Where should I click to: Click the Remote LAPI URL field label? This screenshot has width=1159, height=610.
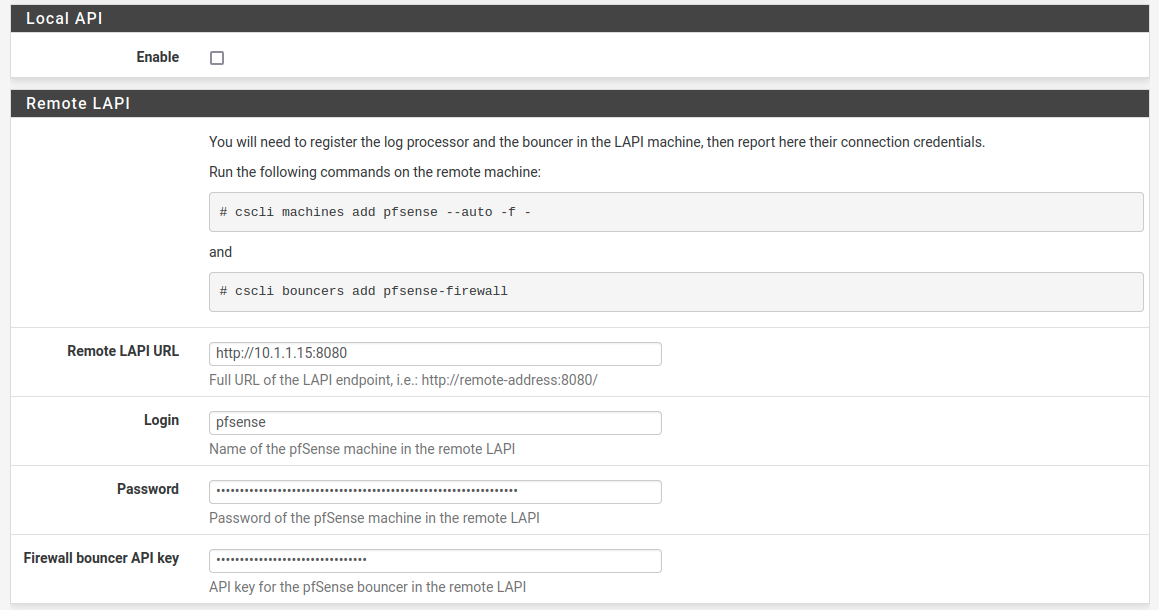click(122, 351)
